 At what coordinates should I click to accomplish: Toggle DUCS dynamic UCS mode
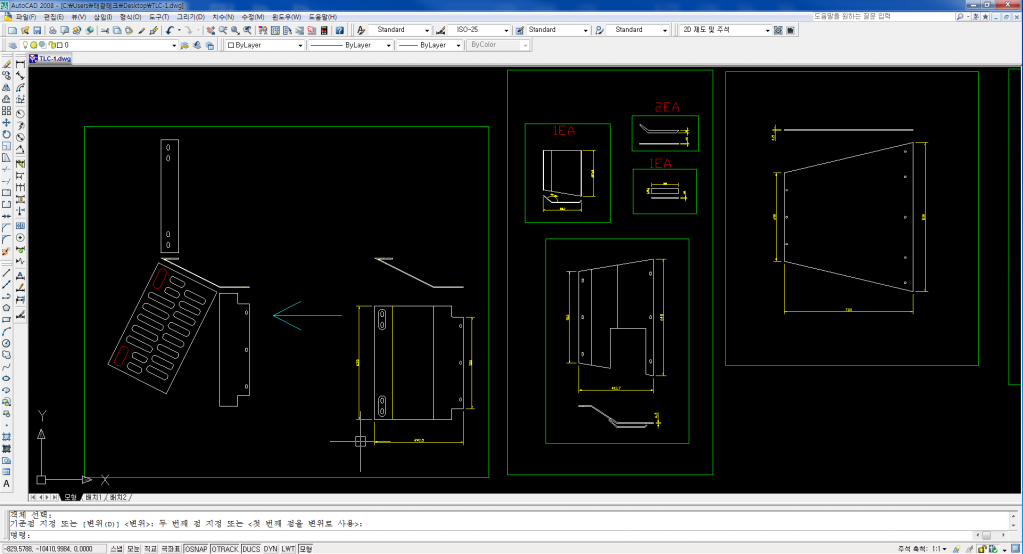[251, 549]
